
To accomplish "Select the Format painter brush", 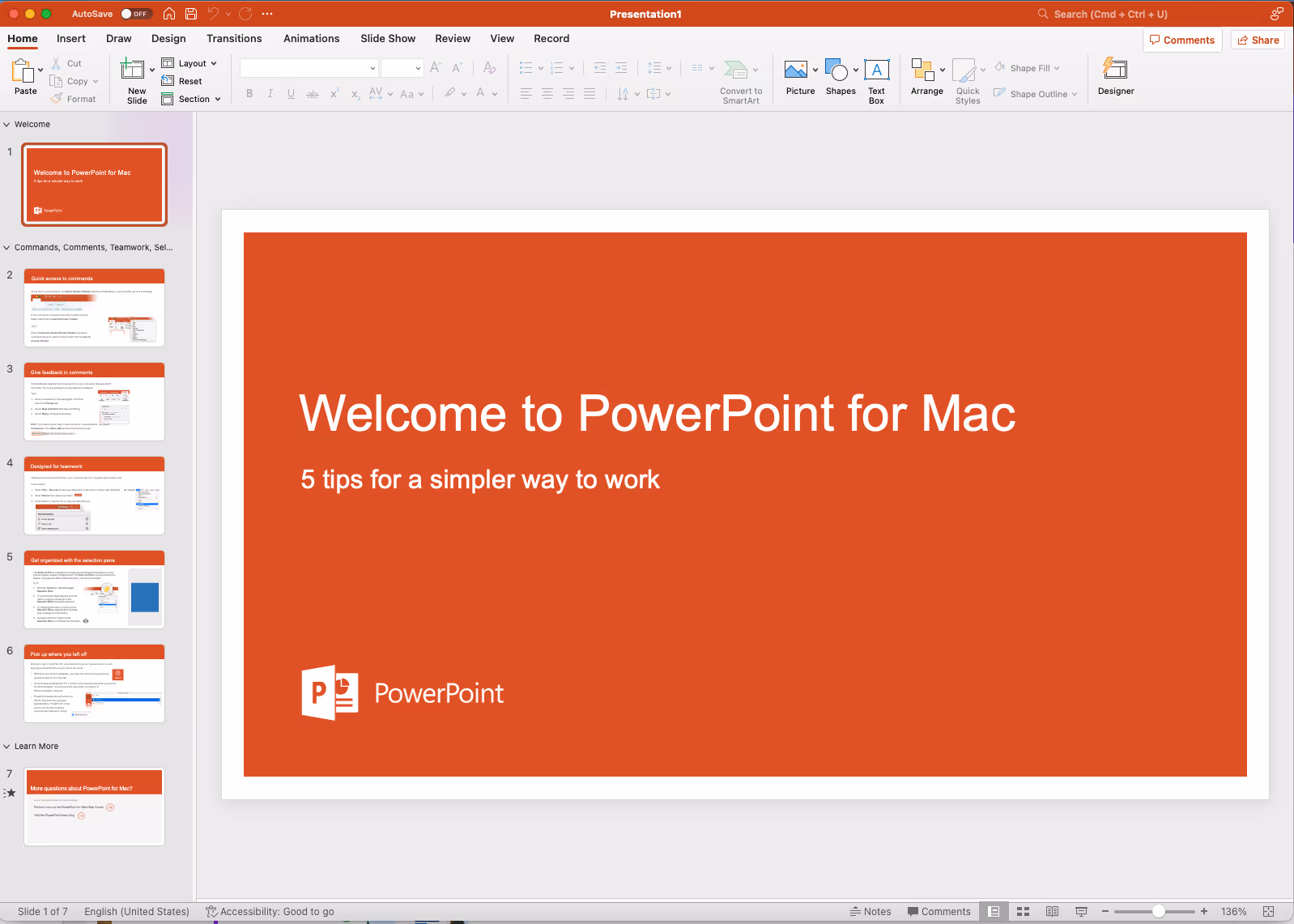I will click(x=56, y=99).
